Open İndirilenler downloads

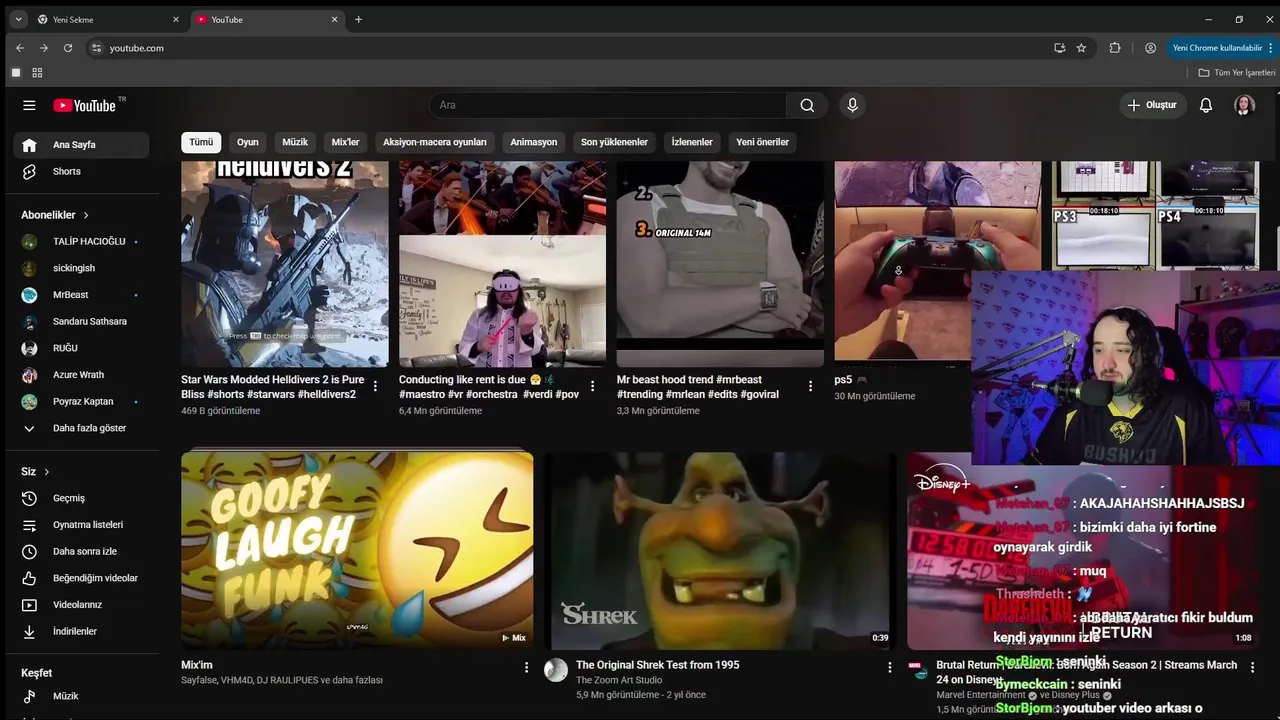[81, 632]
